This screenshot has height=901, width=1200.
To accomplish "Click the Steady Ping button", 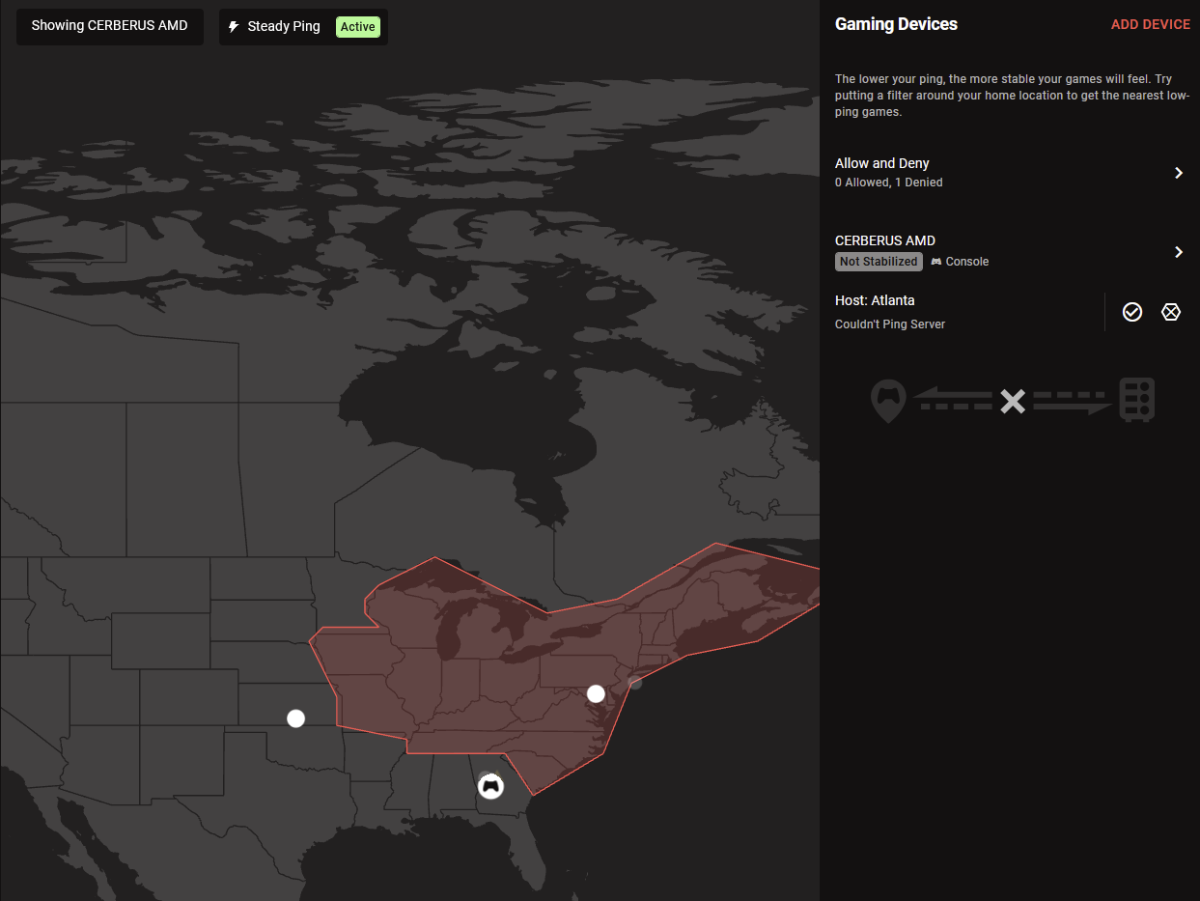I will click(303, 27).
